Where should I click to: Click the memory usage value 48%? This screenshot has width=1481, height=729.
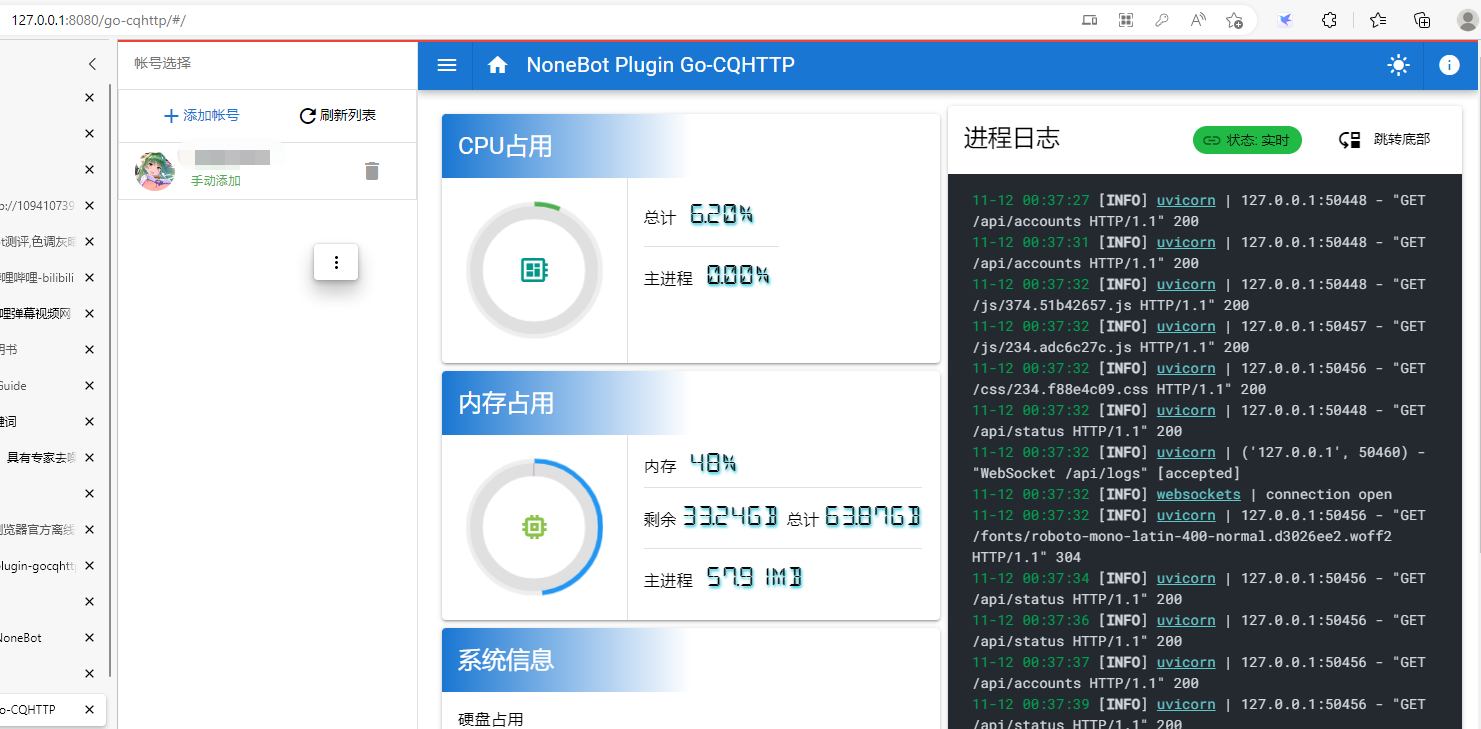(x=713, y=463)
